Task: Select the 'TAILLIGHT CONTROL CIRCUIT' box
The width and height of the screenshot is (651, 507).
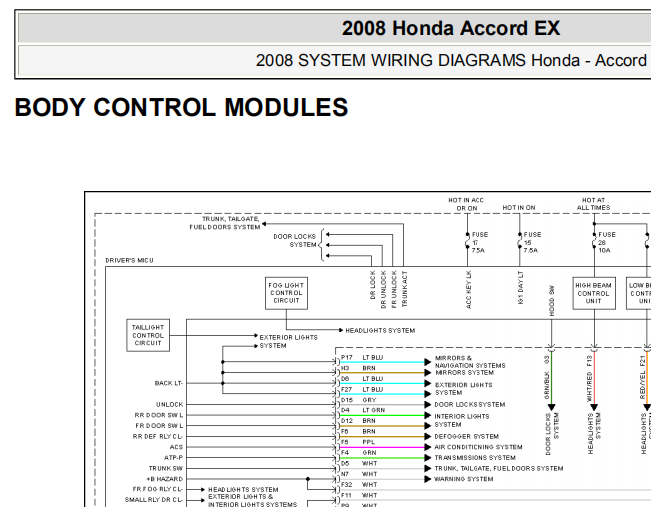Action: (148, 335)
